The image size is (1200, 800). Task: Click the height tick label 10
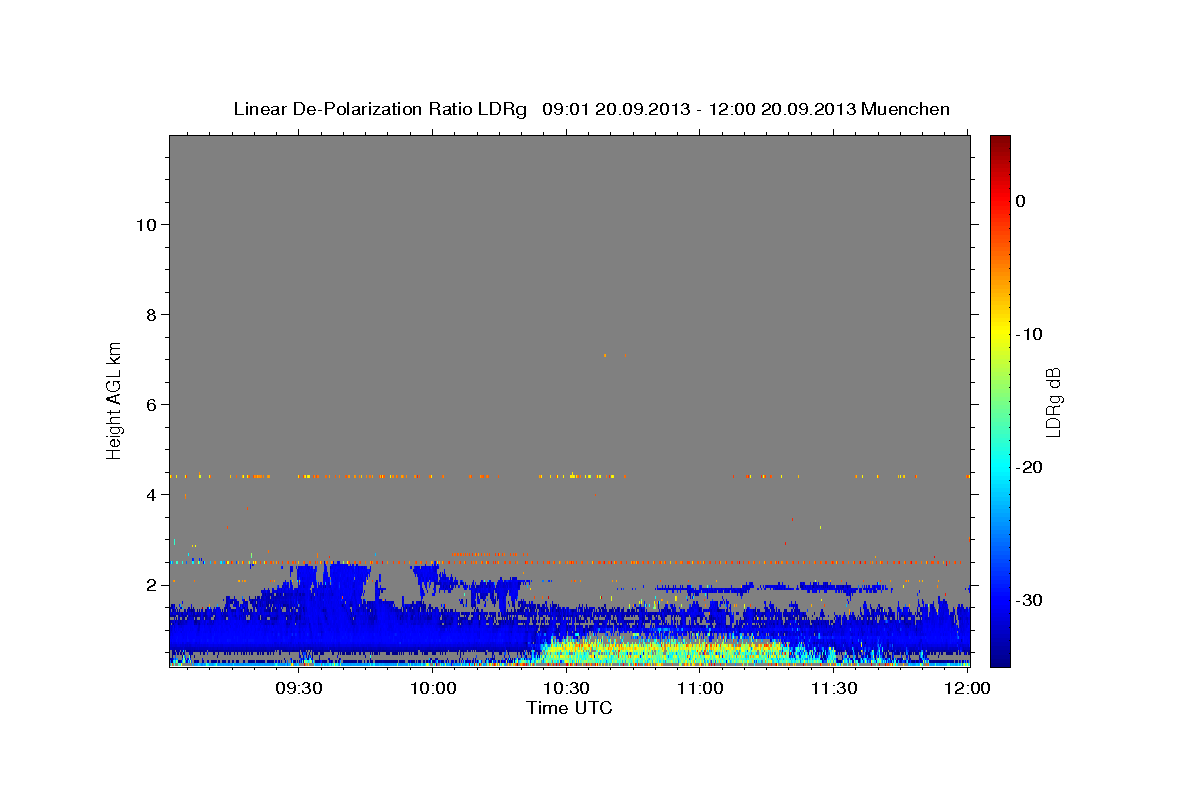[x=146, y=225]
